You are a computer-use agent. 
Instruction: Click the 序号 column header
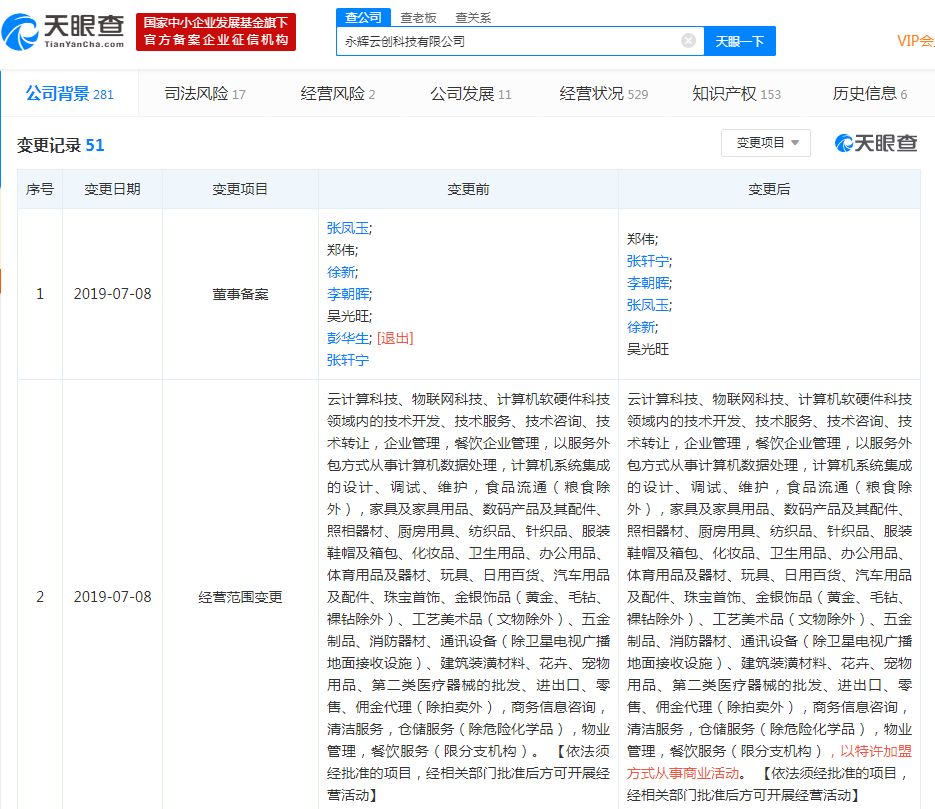[x=40, y=189]
